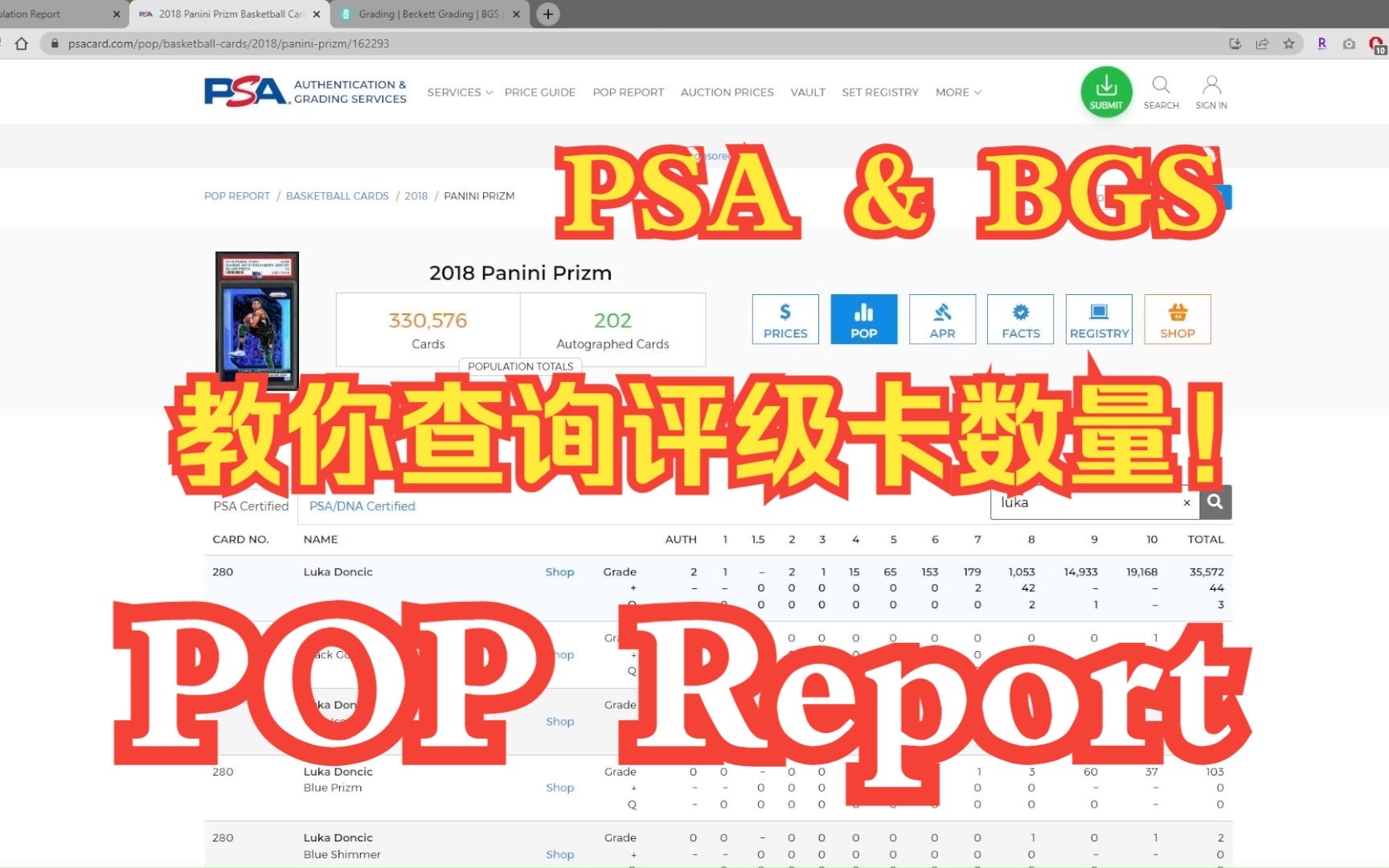Click total 35,572 for Luka Doncic
Image resolution: width=1389 pixels, height=868 pixels.
coord(1207,572)
